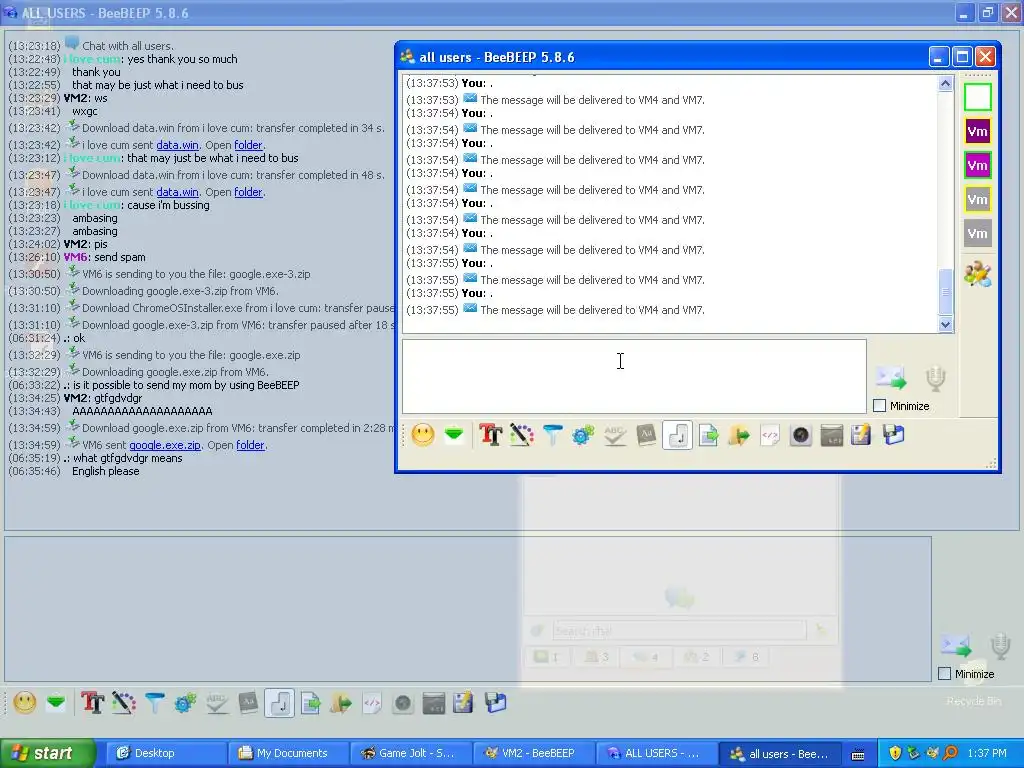Change font via TT icon in front chat window

491,435
